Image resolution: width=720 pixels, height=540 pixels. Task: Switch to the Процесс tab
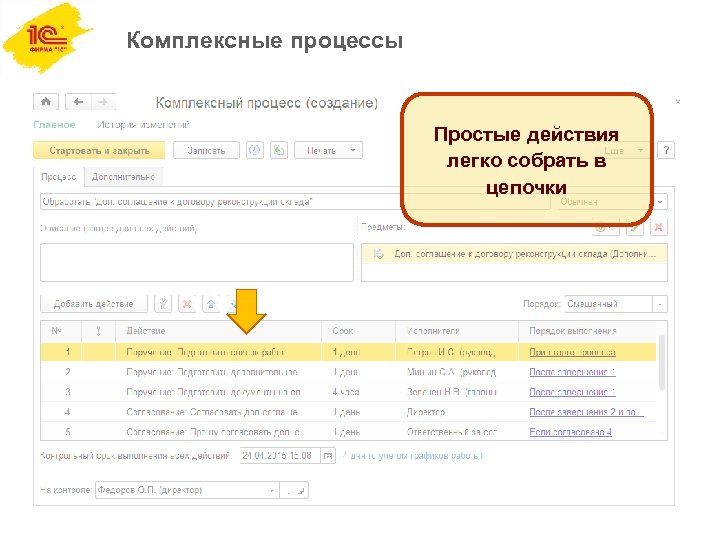[59, 177]
